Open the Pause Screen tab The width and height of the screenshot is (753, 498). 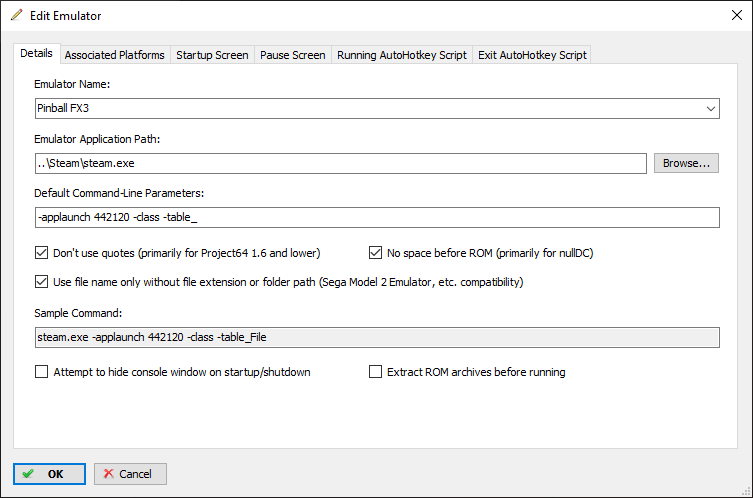click(x=292, y=55)
